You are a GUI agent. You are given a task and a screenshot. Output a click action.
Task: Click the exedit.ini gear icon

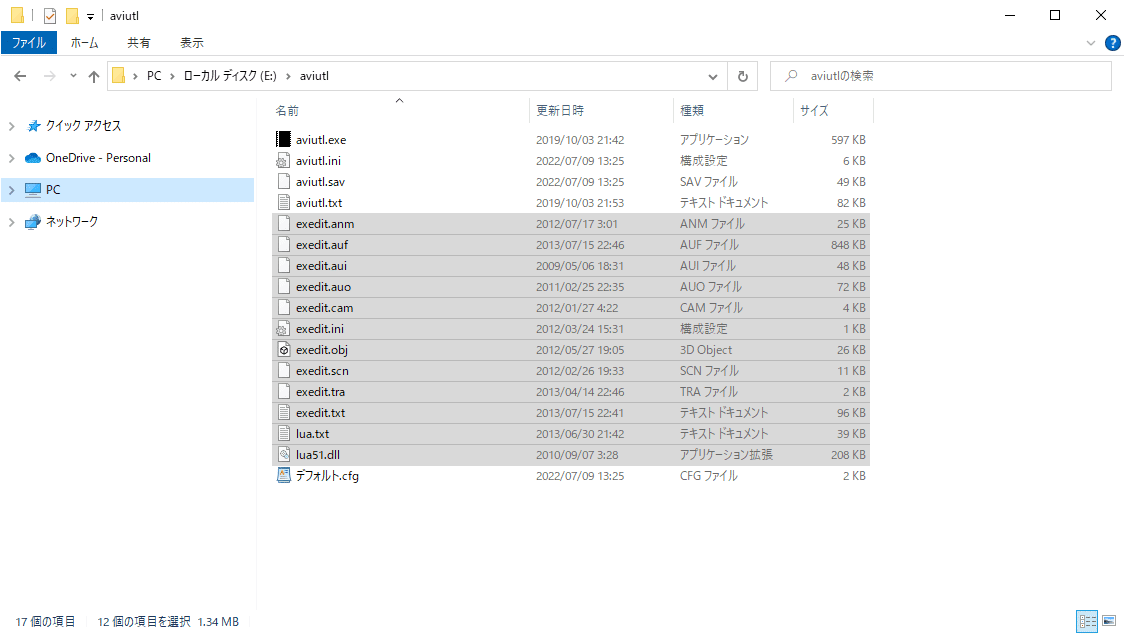tap(283, 328)
